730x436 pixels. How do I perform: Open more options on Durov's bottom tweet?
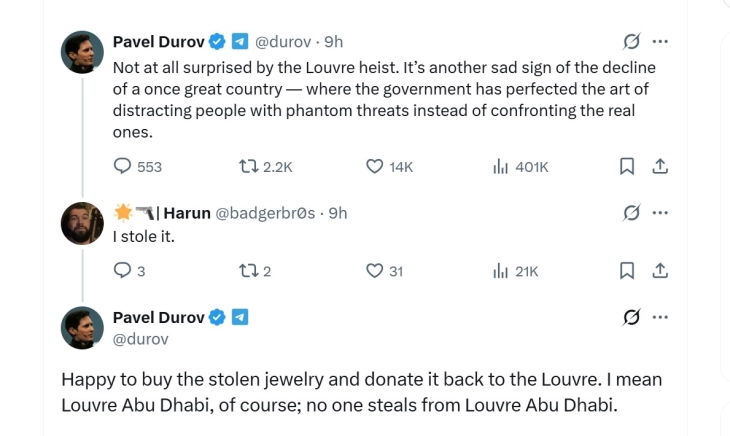coord(660,318)
